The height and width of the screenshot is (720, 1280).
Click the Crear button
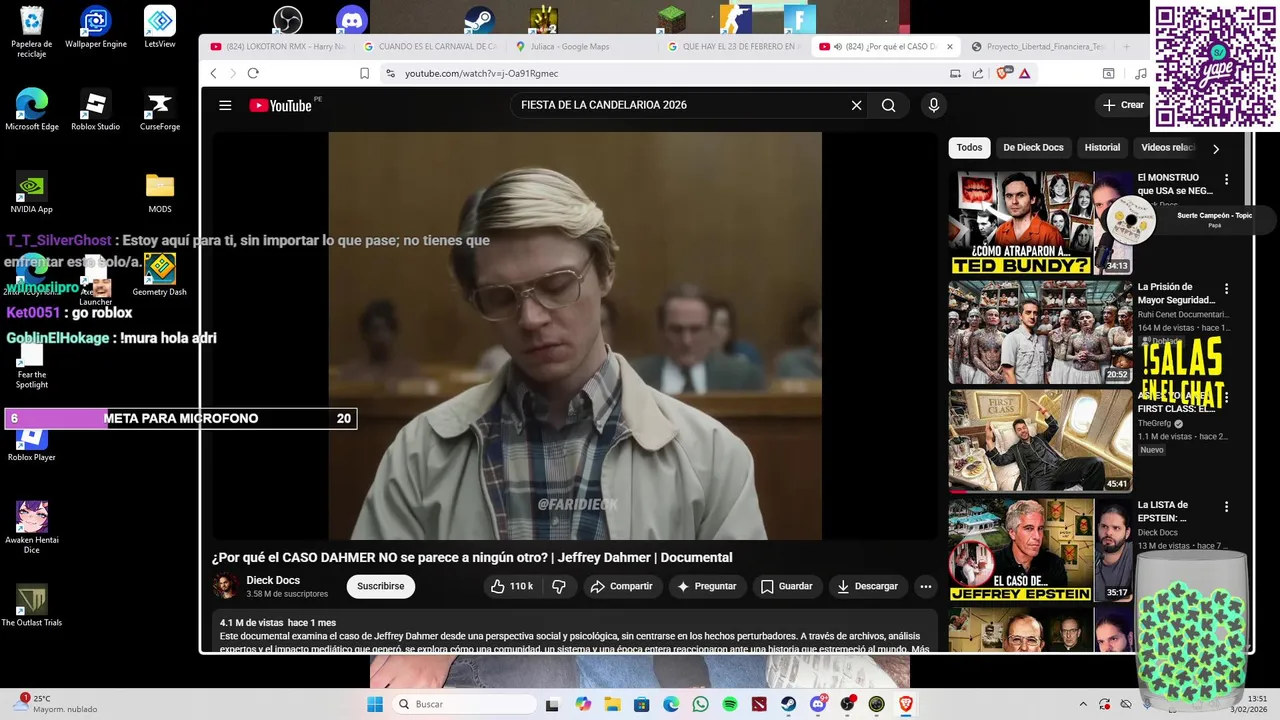click(1123, 105)
